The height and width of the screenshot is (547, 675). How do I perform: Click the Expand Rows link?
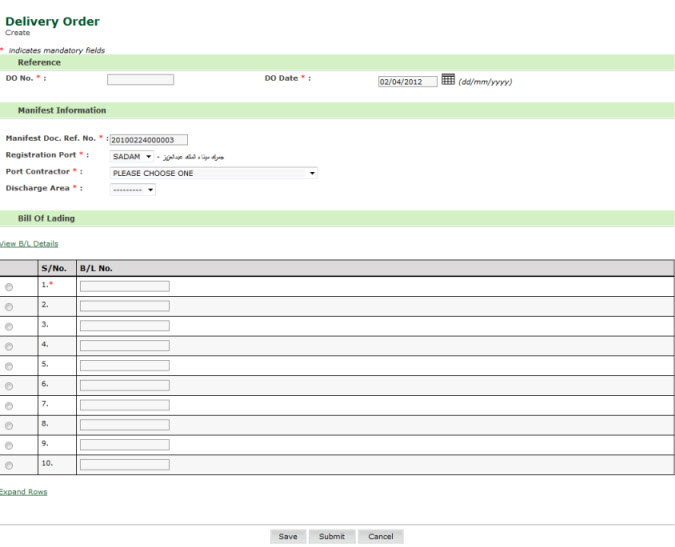point(23,492)
